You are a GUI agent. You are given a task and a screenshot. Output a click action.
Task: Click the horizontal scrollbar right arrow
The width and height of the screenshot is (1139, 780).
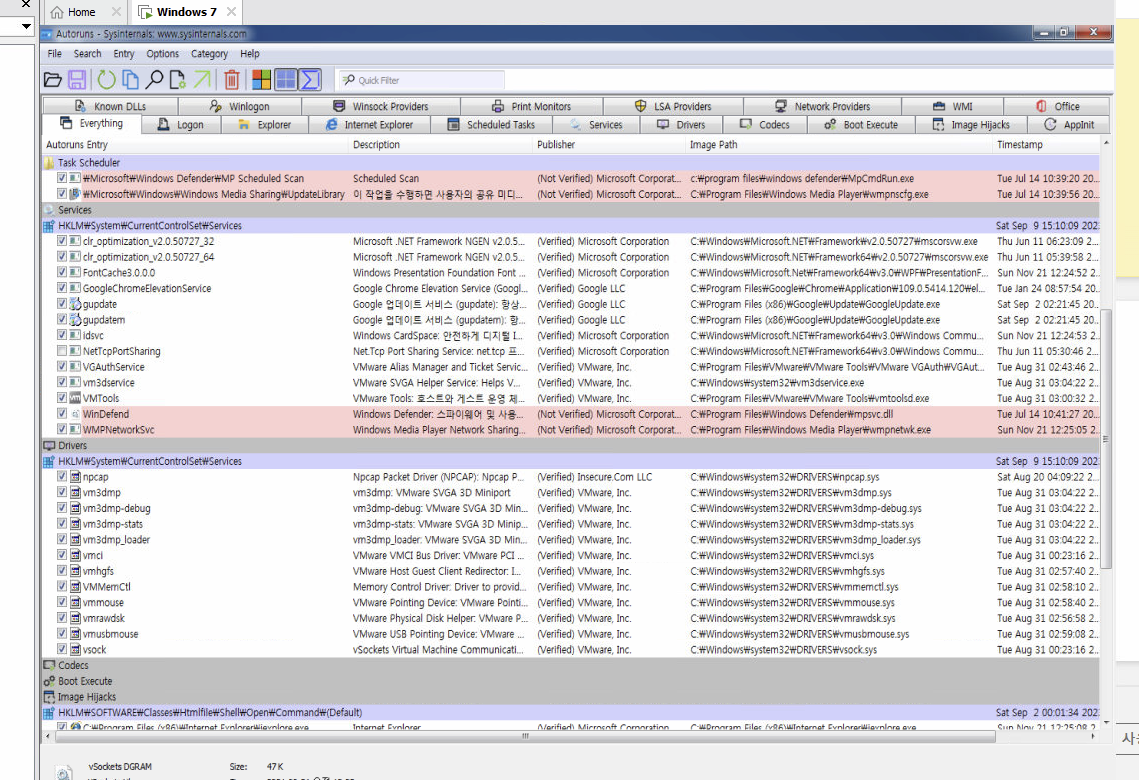coord(1093,736)
